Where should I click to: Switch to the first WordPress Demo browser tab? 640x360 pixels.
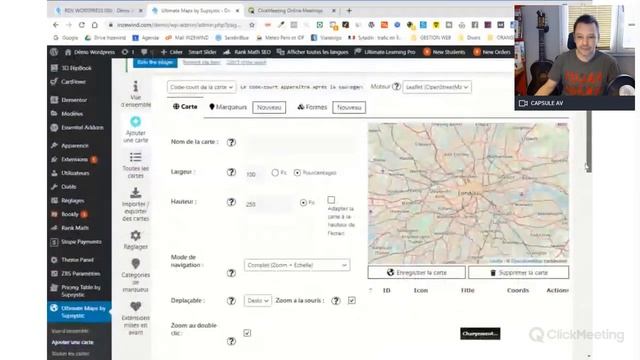98,11
